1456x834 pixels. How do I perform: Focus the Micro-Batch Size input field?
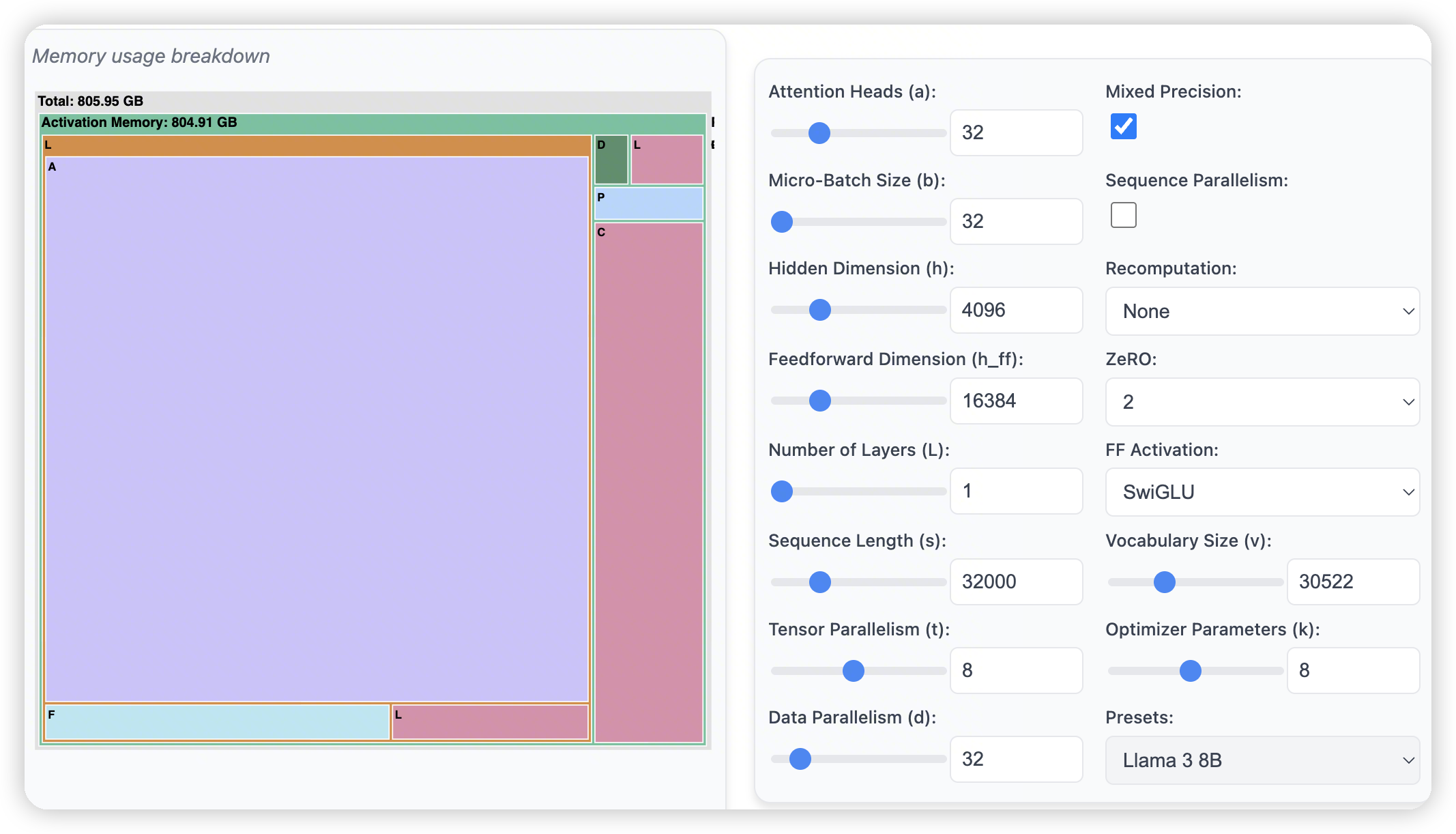coord(1015,221)
